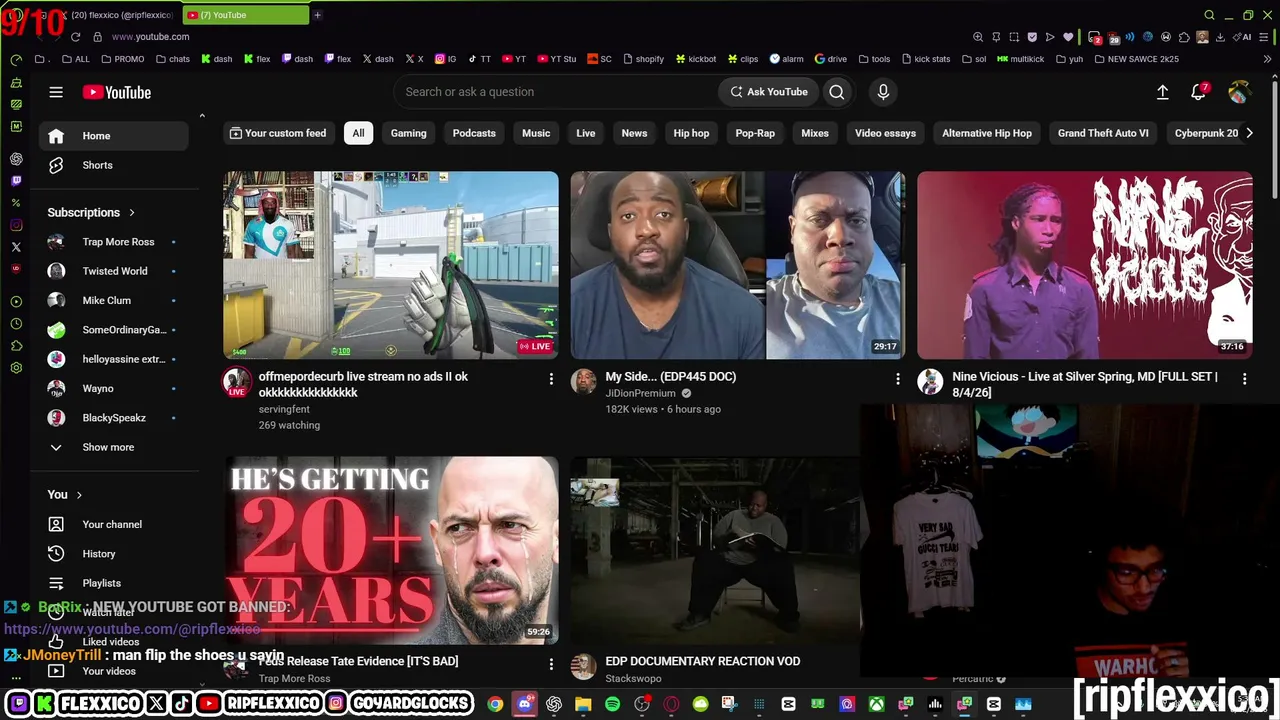Open Spotify from the taskbar

point(612,704)
